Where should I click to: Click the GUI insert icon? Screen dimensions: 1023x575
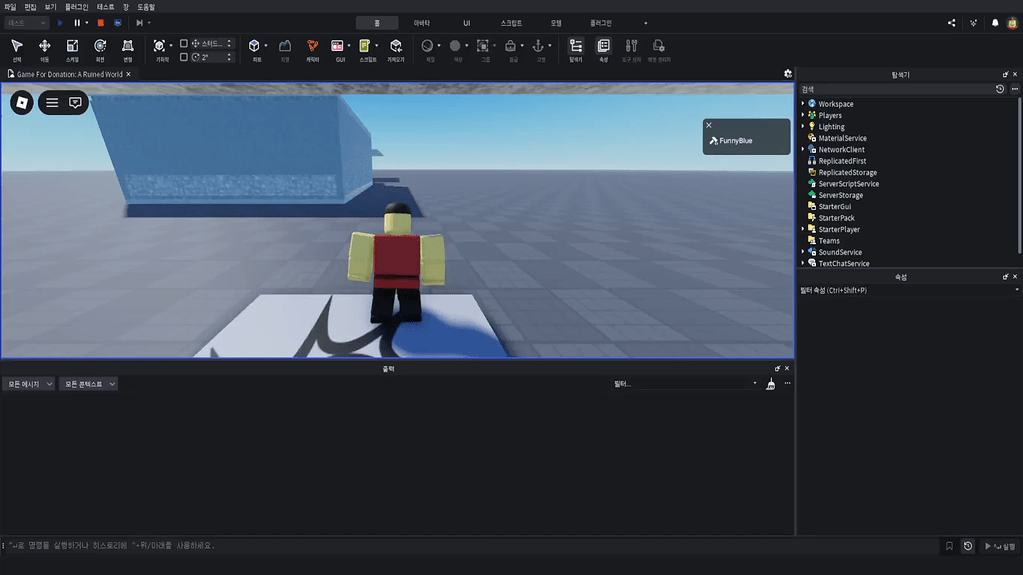point(337,46)
